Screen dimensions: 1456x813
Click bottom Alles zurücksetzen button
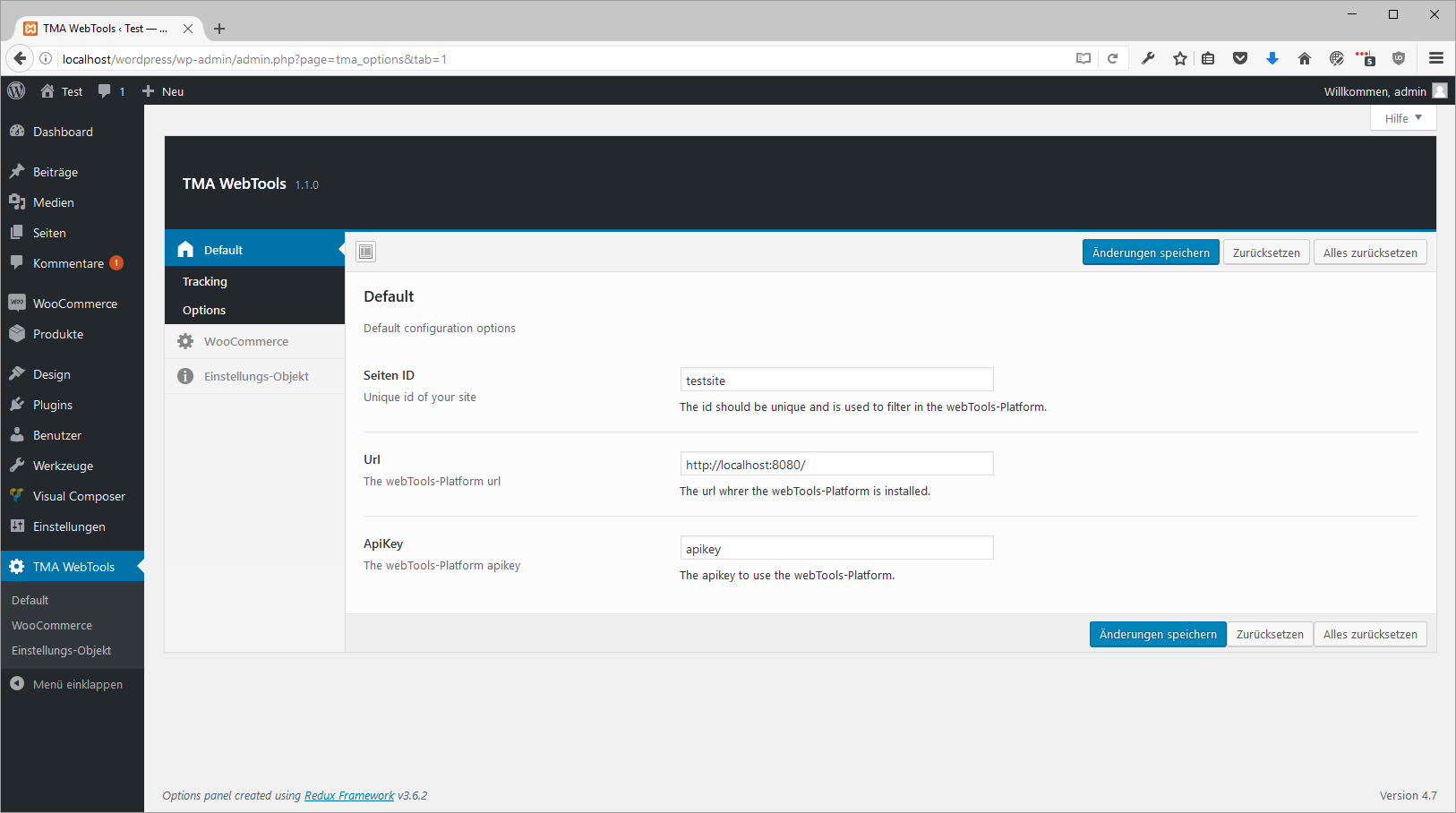pos(1370,634)
